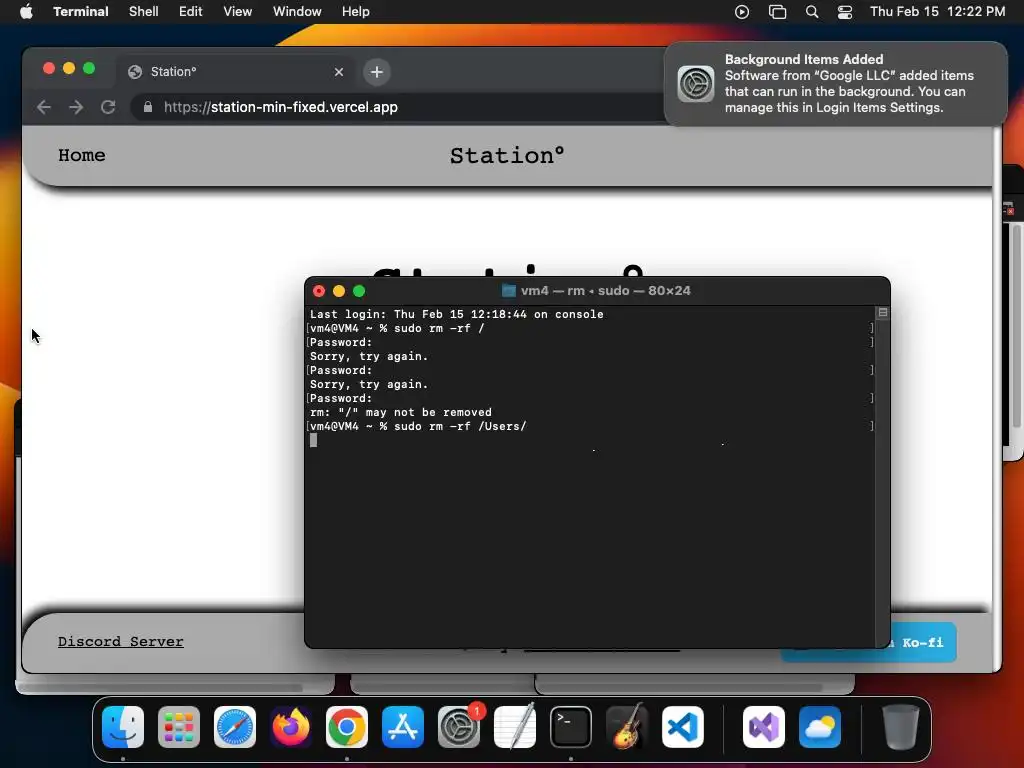Zoom the Terminal window with green button
This screenshot has height=768, width=1024.
(359, 291)
